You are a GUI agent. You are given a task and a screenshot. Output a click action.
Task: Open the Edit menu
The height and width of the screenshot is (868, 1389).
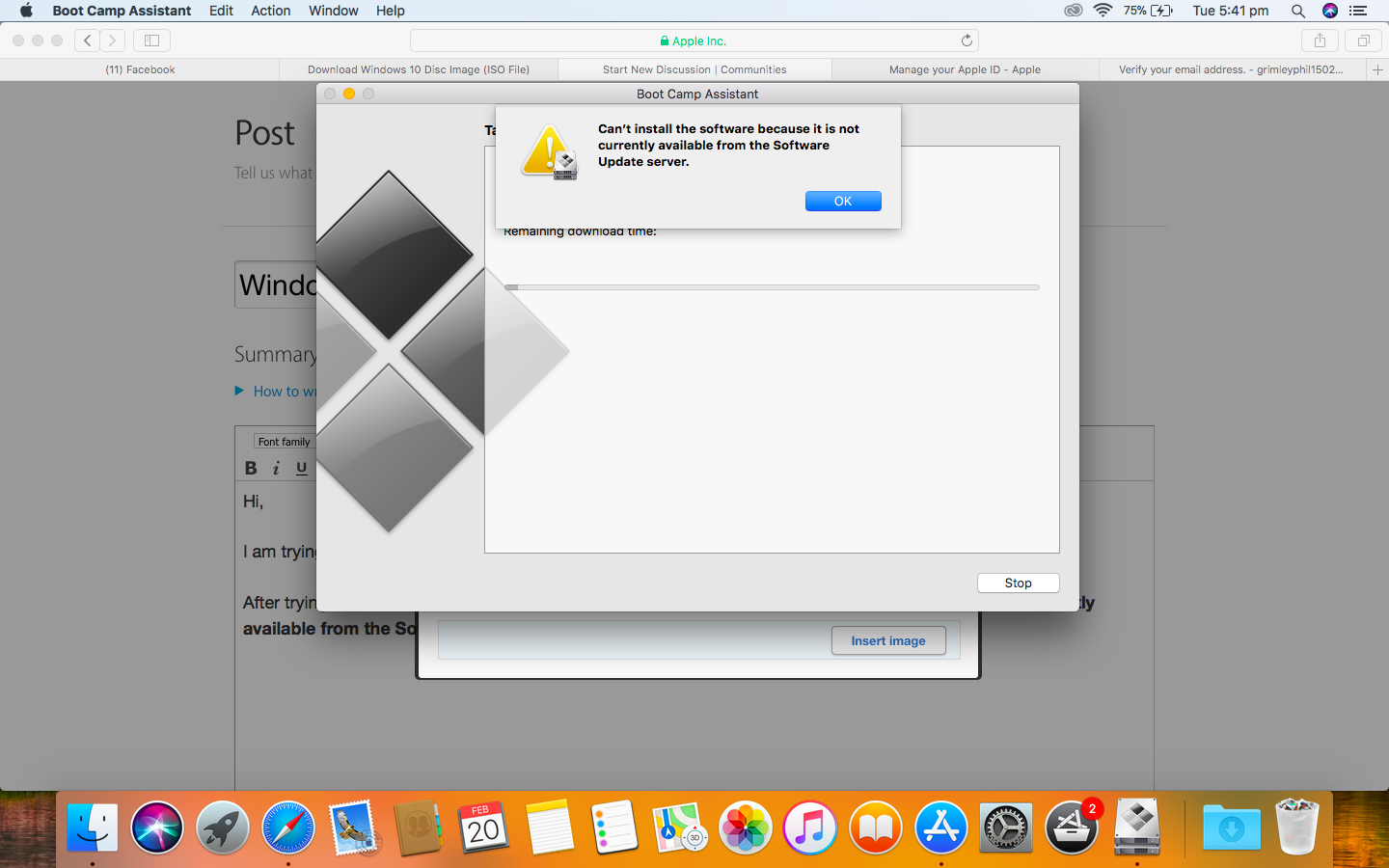pyautogui.click(x=221, y=11)
